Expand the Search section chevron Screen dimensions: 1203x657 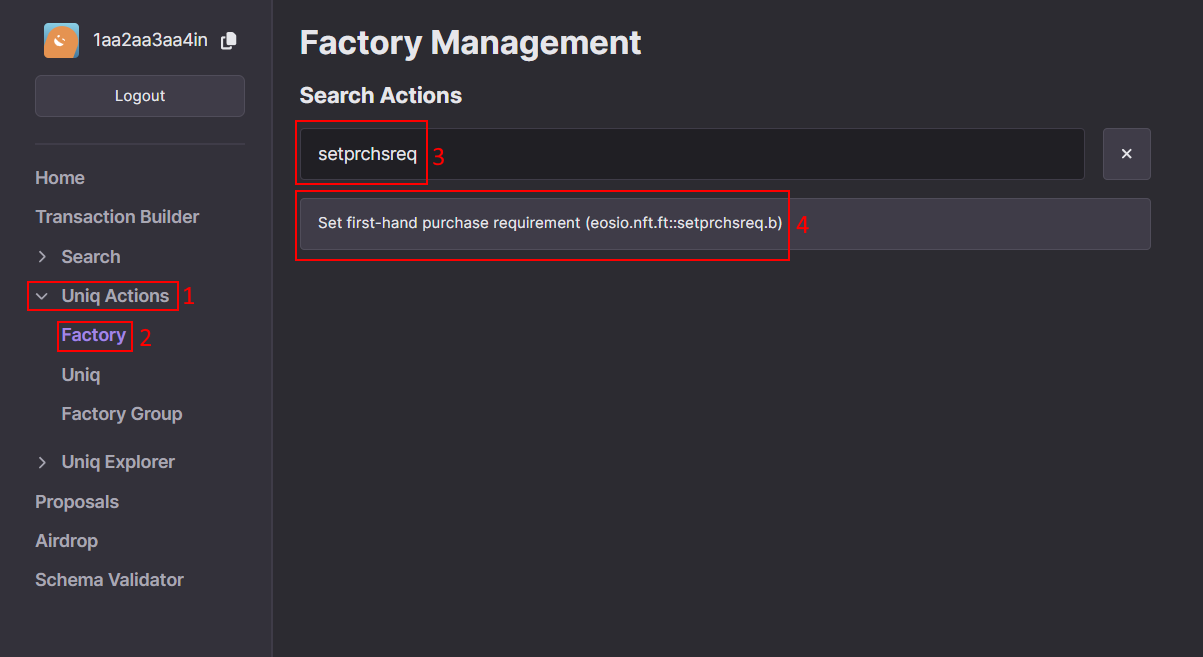click(x=42, y=257)
